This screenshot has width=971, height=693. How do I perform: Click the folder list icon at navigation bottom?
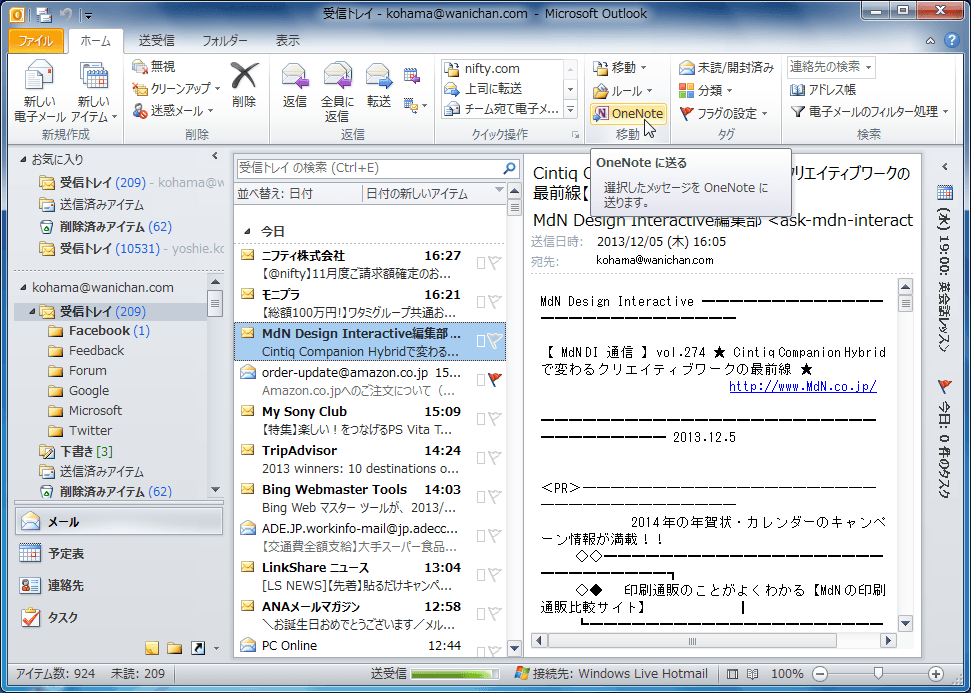(175, 648)
